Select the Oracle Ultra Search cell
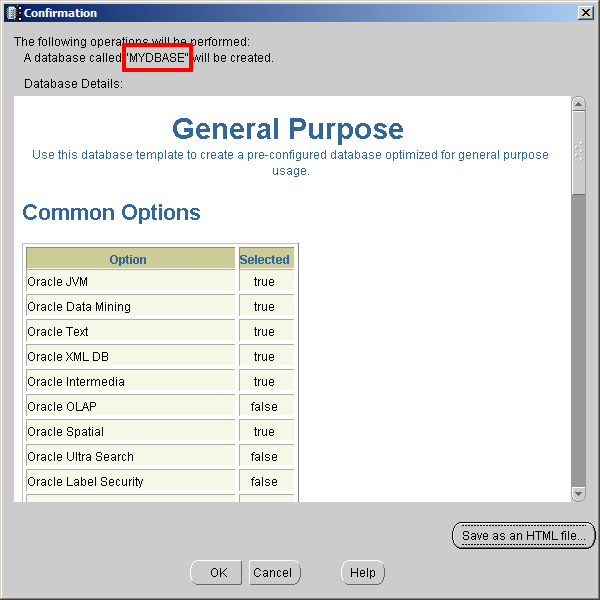 point(130,457)
